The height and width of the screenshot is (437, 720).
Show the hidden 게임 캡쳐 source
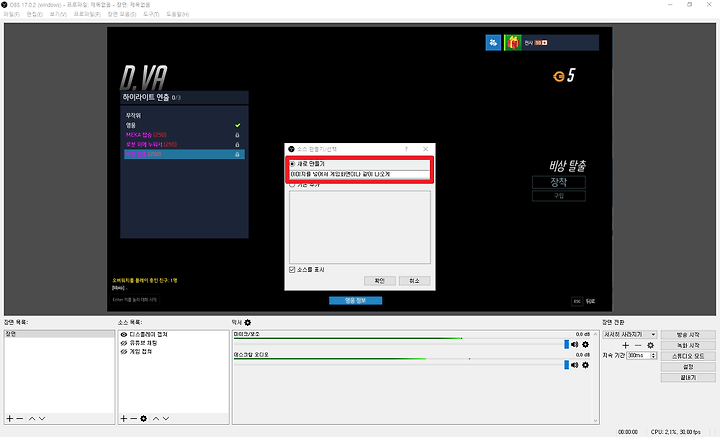click(124, 352)
